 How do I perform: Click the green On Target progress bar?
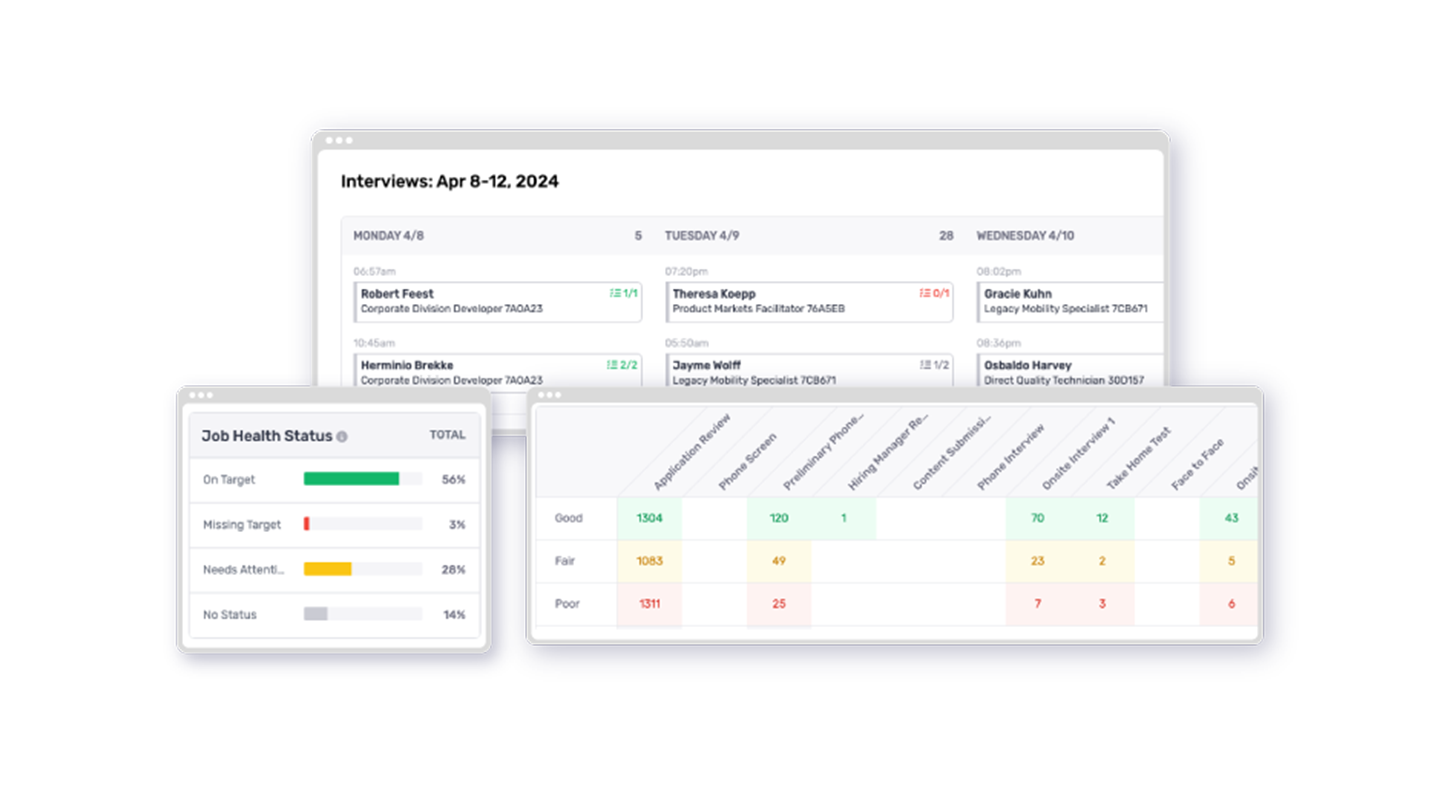click(351, 479)
